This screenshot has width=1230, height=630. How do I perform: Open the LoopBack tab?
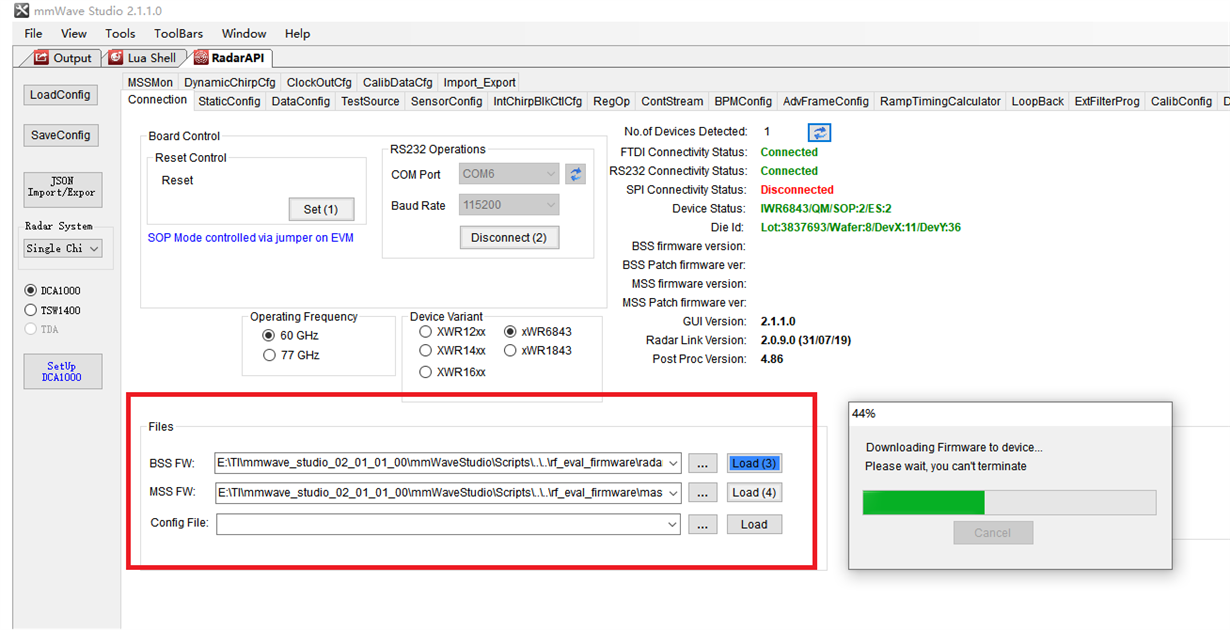(1038, 101)
